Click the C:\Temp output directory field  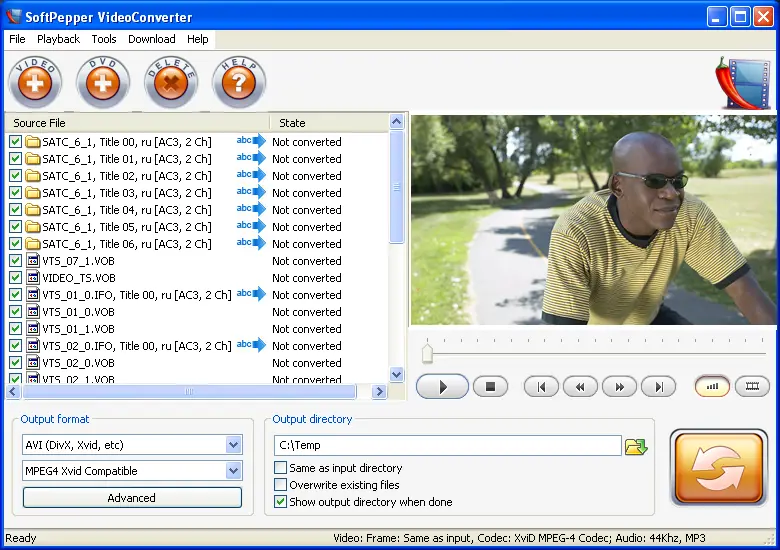(x=447, y=446)
